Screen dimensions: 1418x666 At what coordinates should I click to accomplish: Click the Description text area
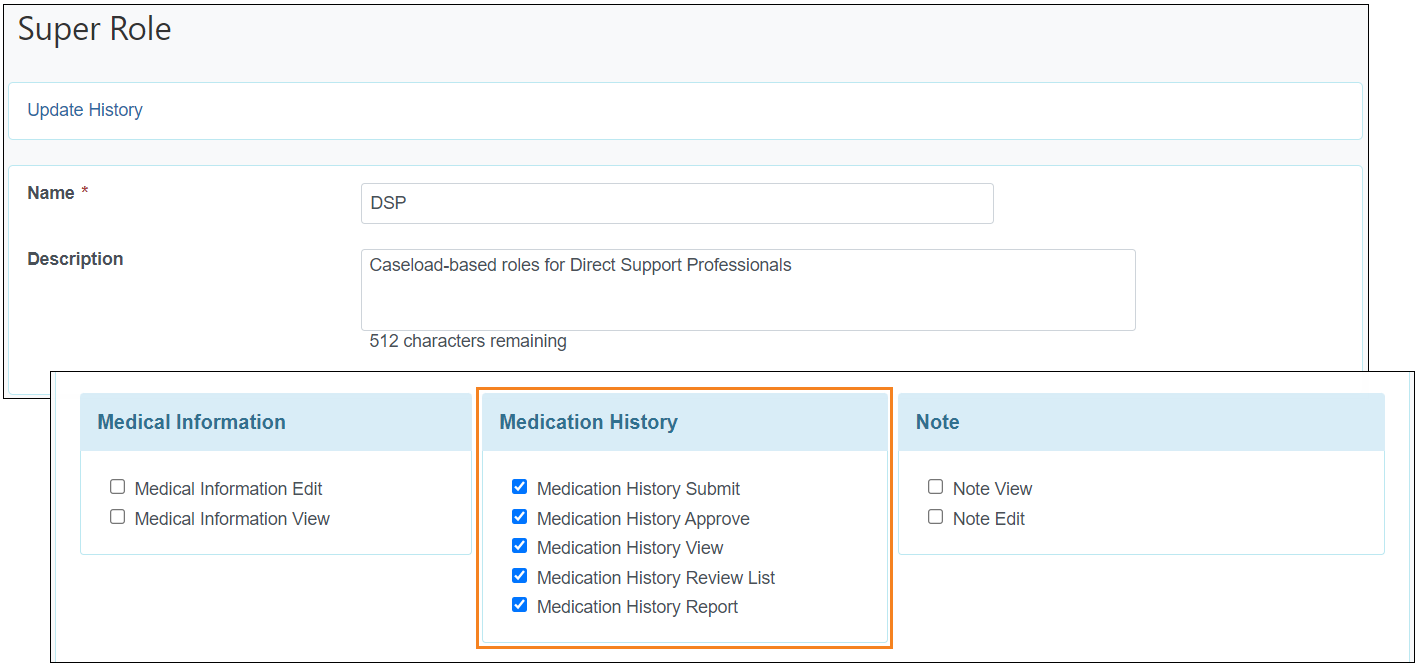point(748,290)
